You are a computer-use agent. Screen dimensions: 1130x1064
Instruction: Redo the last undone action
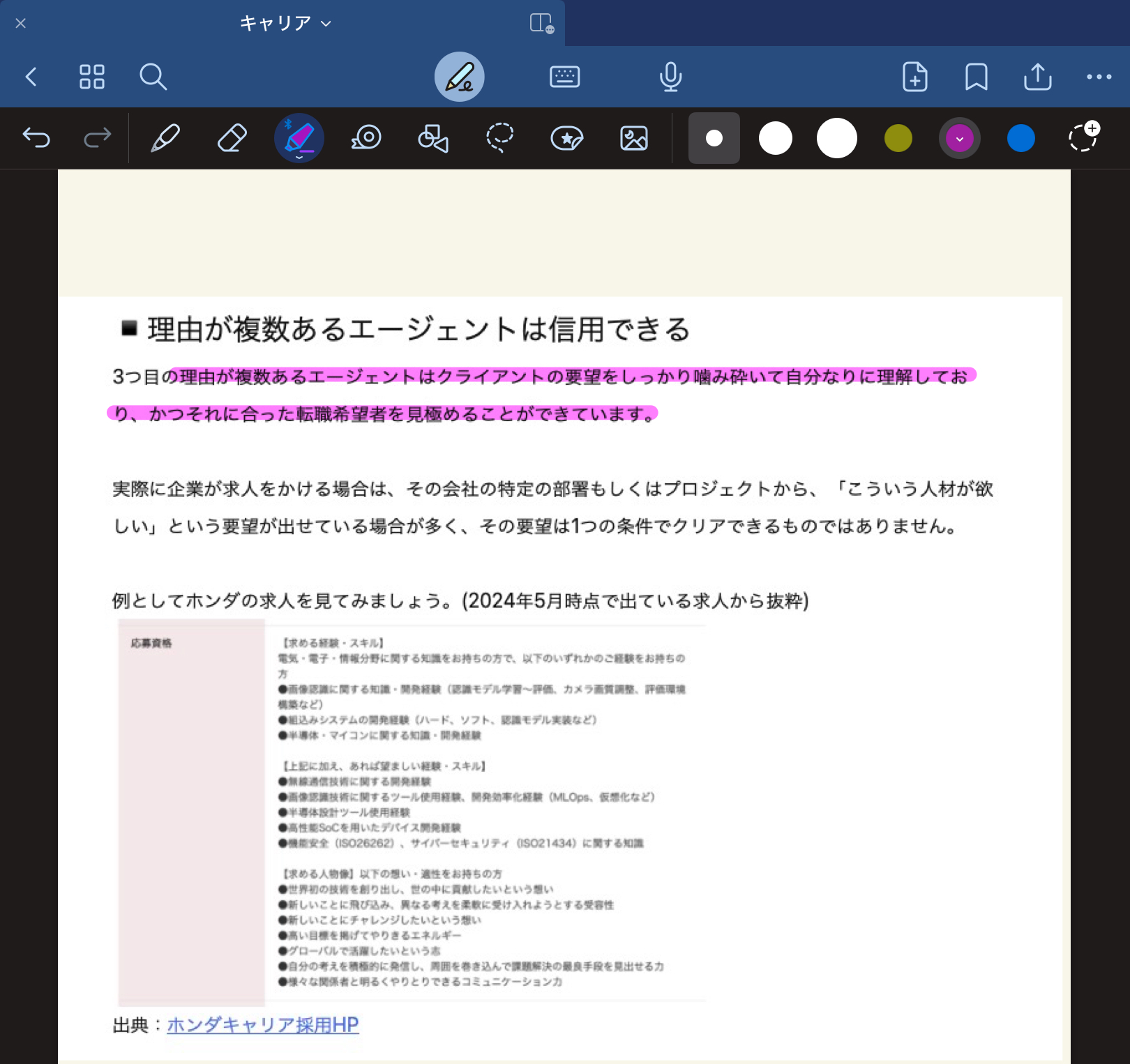[x=98, y=138]
